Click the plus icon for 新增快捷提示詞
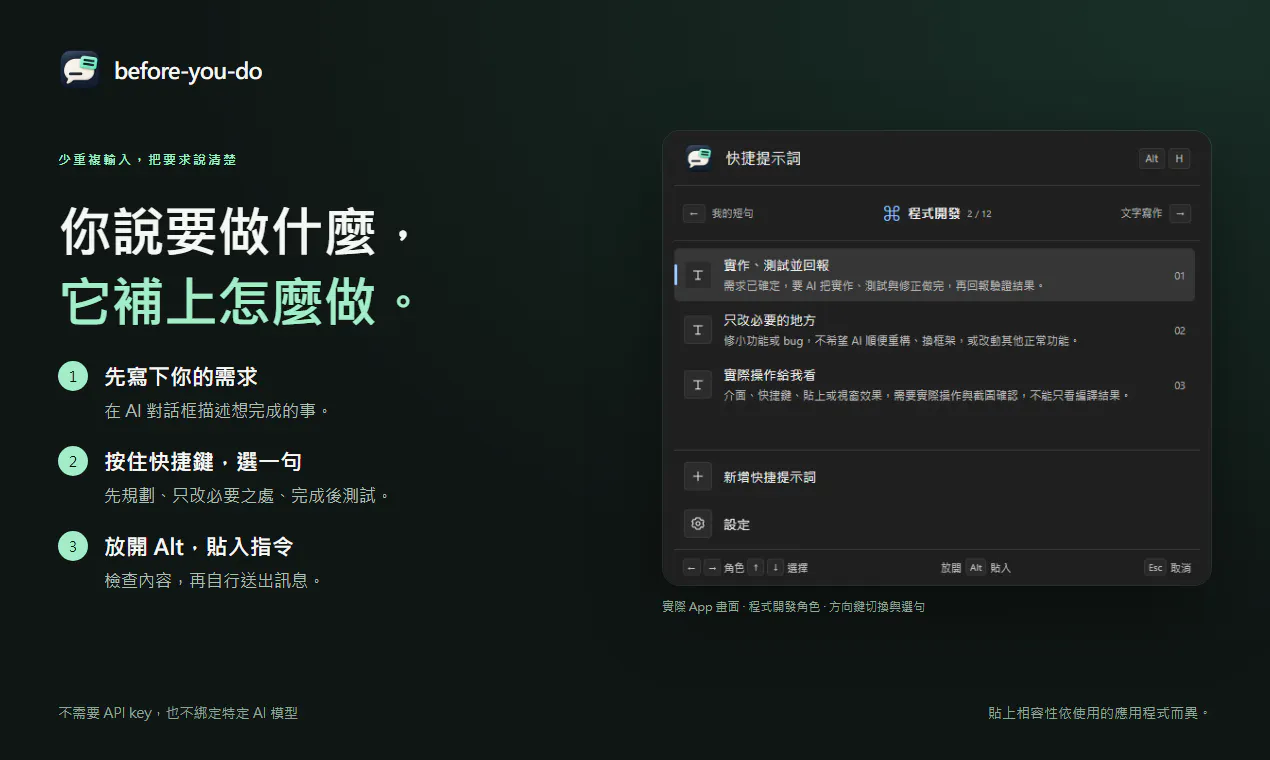1270x760 pixels. click(x=698, y=477)
